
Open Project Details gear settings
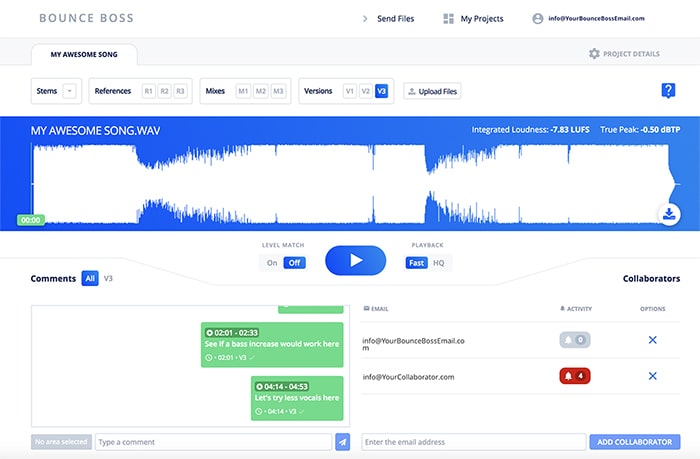pos(624,54)
